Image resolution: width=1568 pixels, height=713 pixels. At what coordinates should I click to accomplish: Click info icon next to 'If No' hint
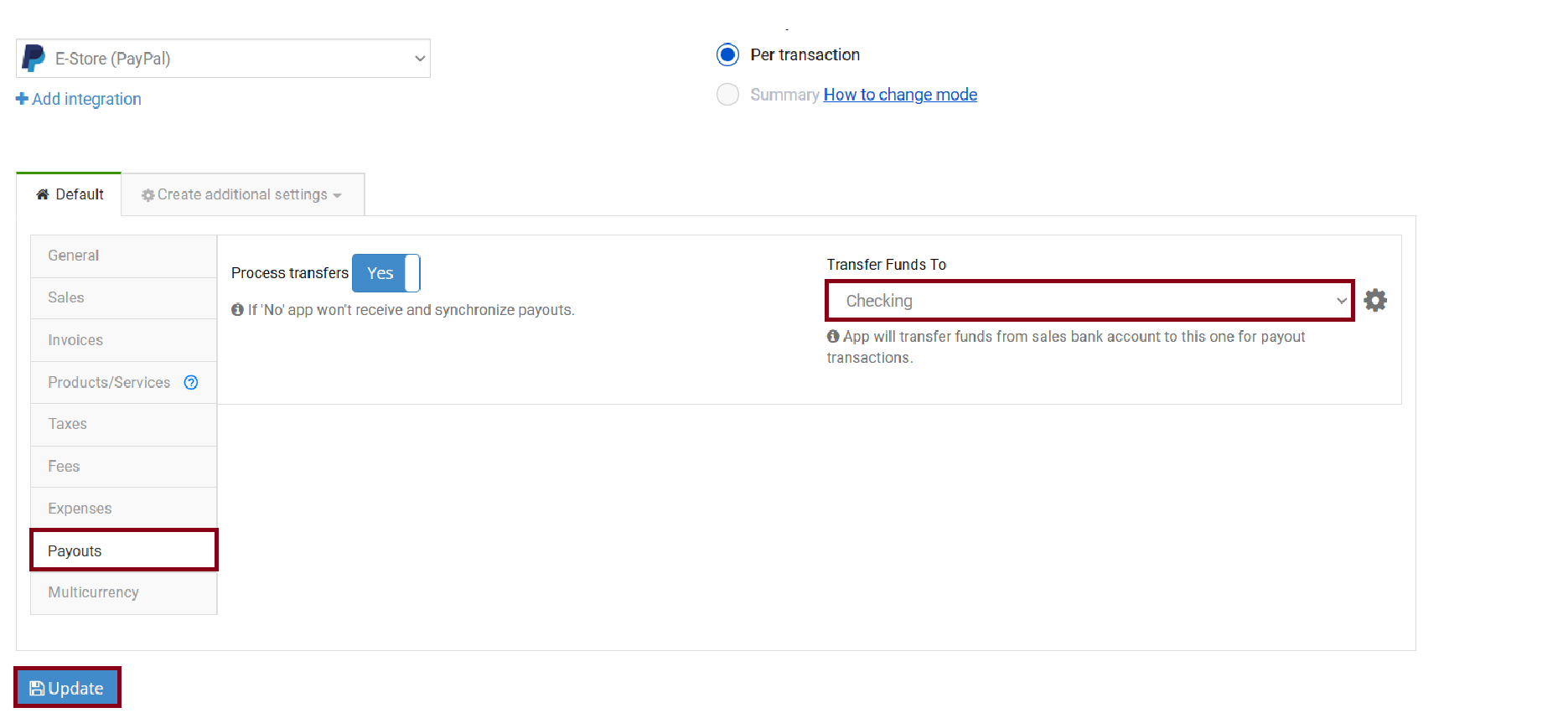237,309
